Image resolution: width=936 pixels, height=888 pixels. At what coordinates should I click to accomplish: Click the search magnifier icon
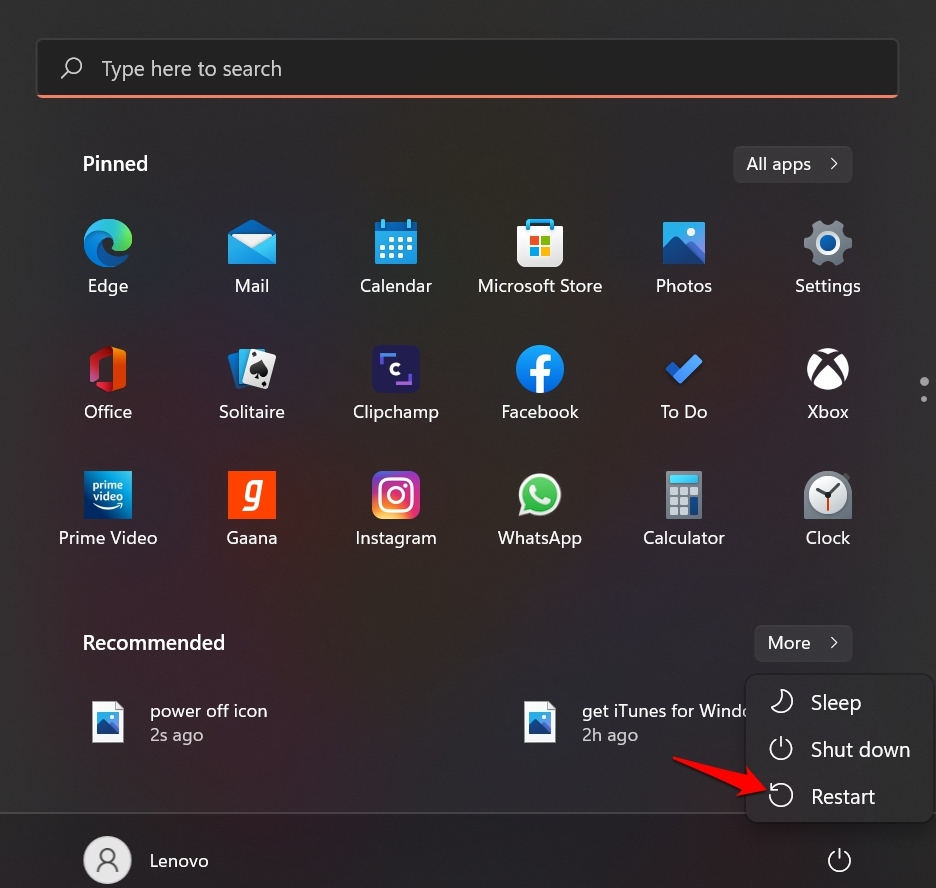pyautogui.click(x=72, y=68)
